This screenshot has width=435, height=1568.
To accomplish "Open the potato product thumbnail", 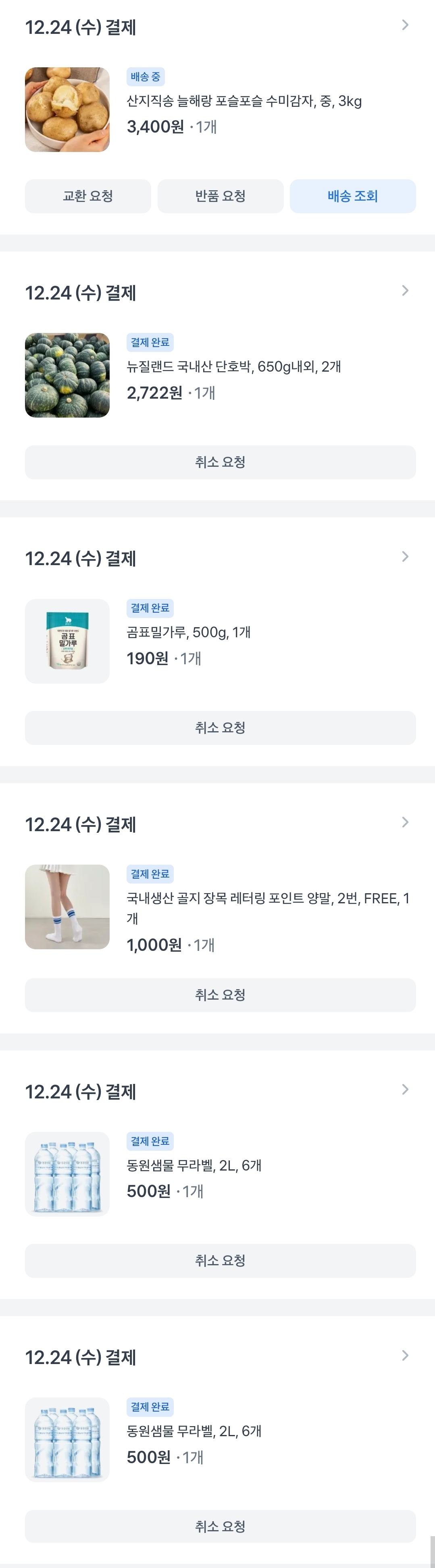I will click(68, 110).
